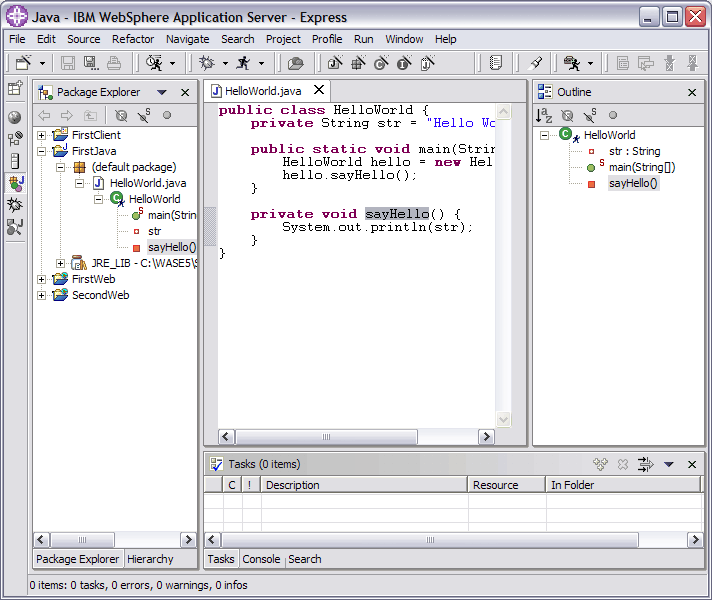Toggle Hide Non-Public Members in Package Explorer
This screenshot has width=712, height=600.
167,115
